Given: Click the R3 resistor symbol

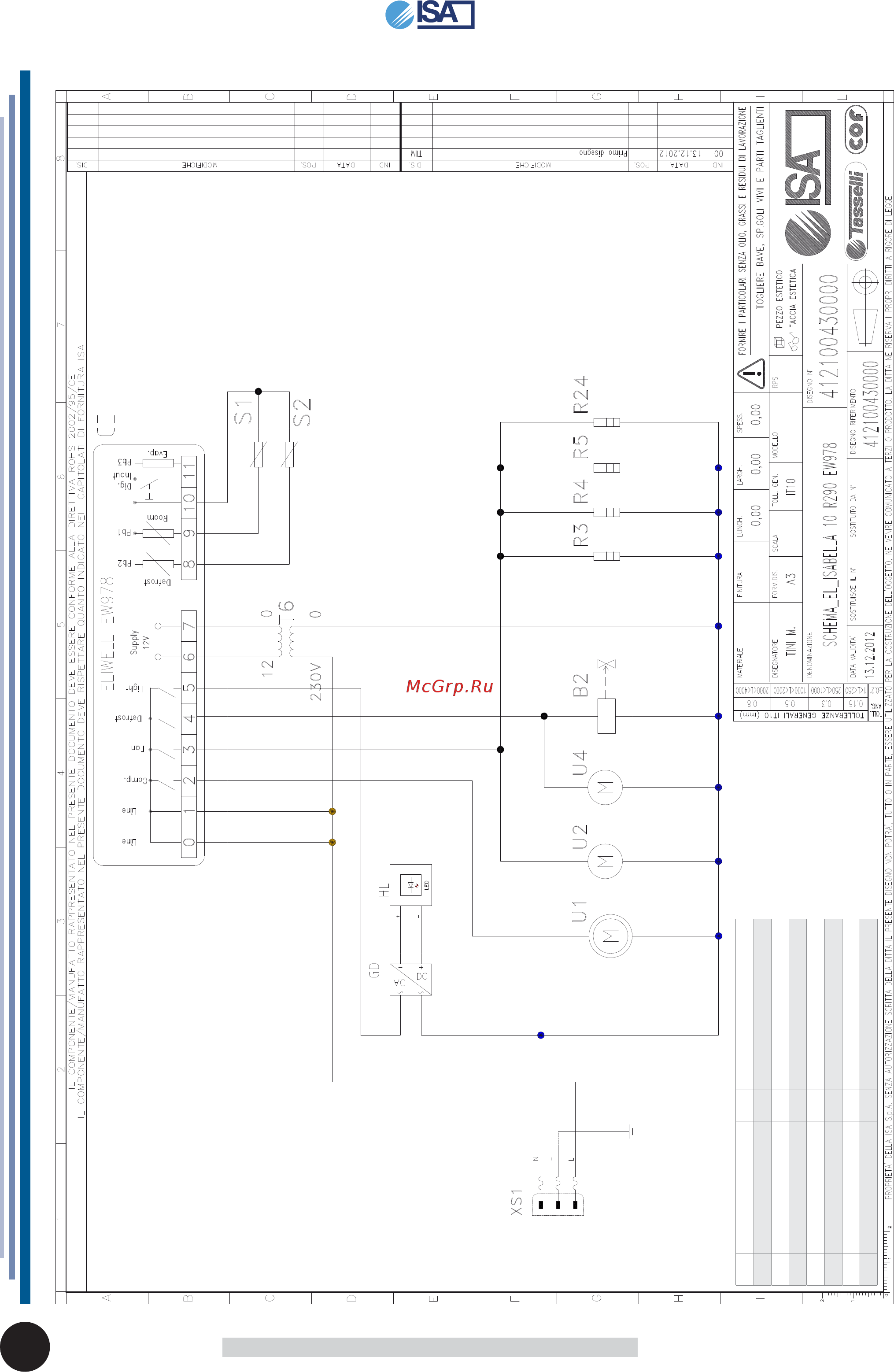Looking at the screenshot, I should (x=606, y=556).
